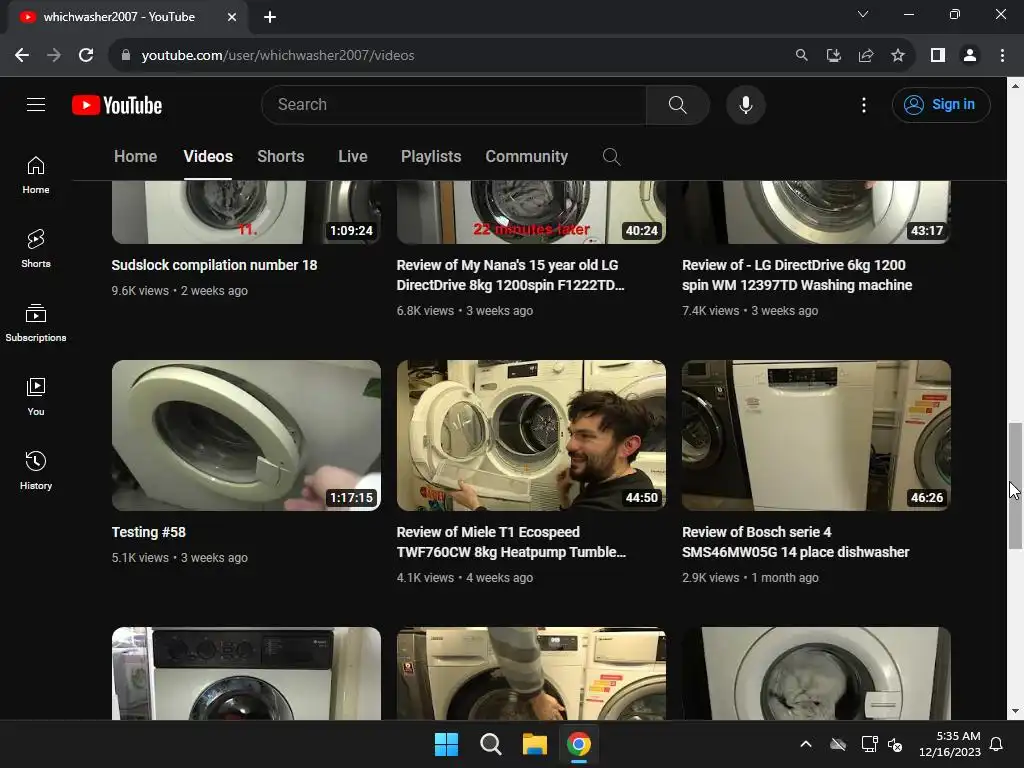Open YouTube settings three-dot menu

pyautogui.click(x=863, y=104)
